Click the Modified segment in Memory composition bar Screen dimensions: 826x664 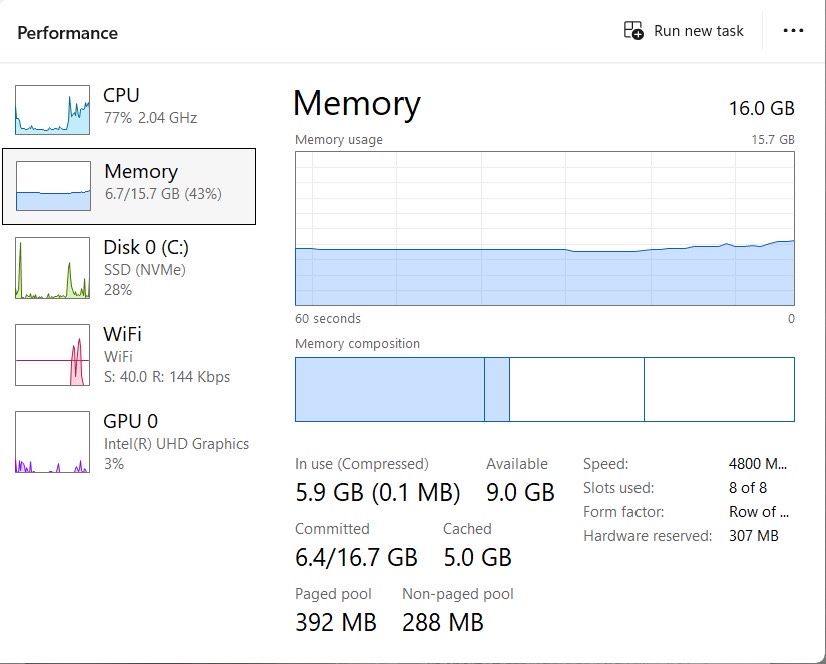497,389
